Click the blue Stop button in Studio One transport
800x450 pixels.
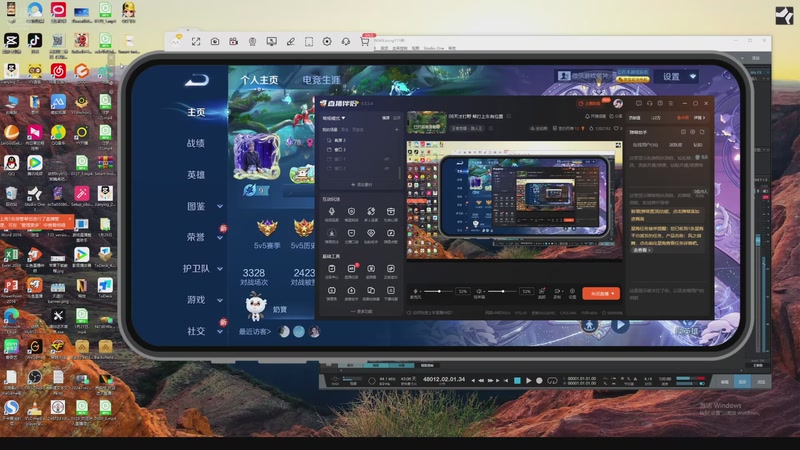click(517, 381)
